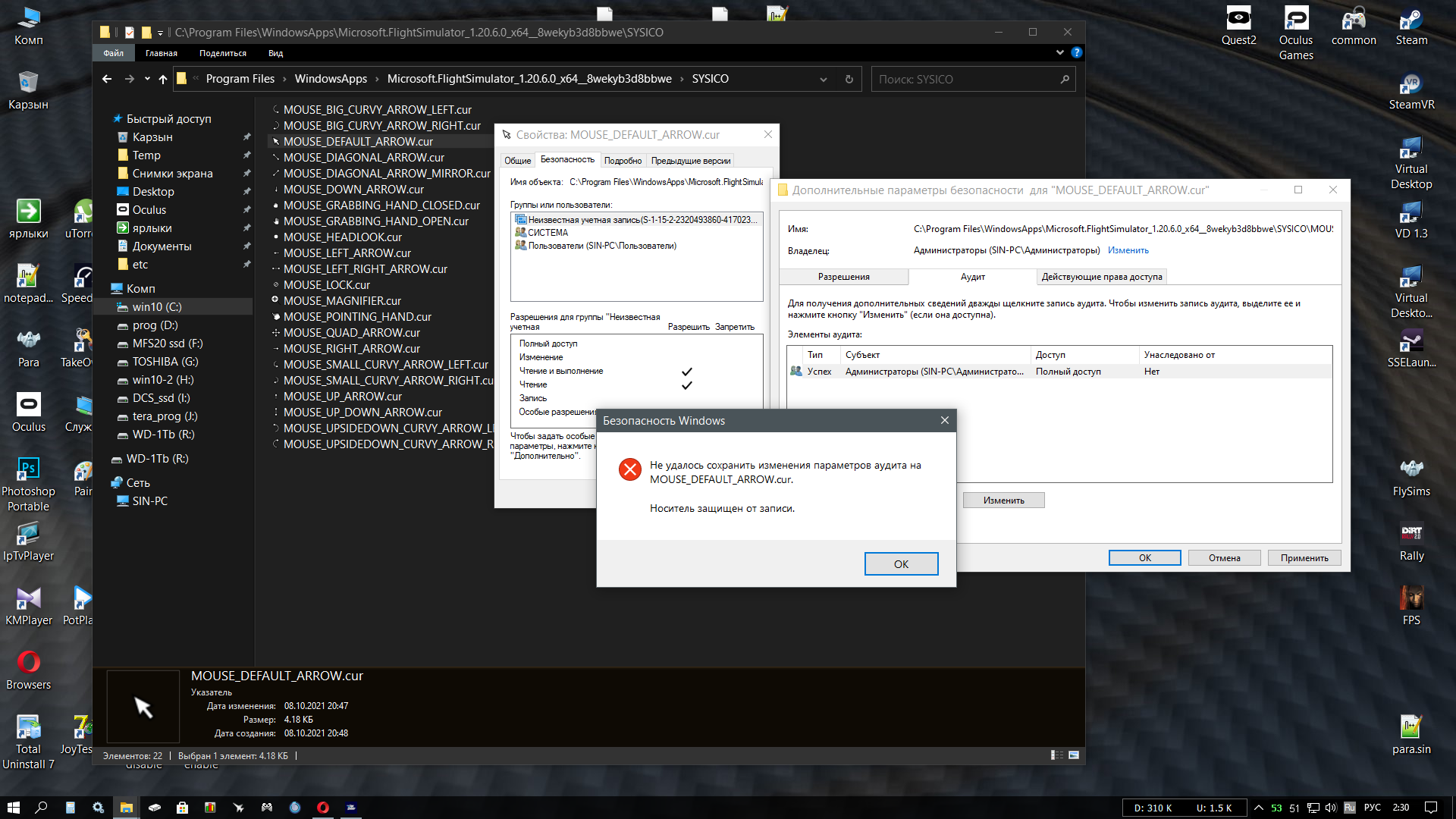The height and width of the screenshot is (819, 1456).
Task: Click OK in Windows Security error dialog
Action: click(x=901, y=564)
